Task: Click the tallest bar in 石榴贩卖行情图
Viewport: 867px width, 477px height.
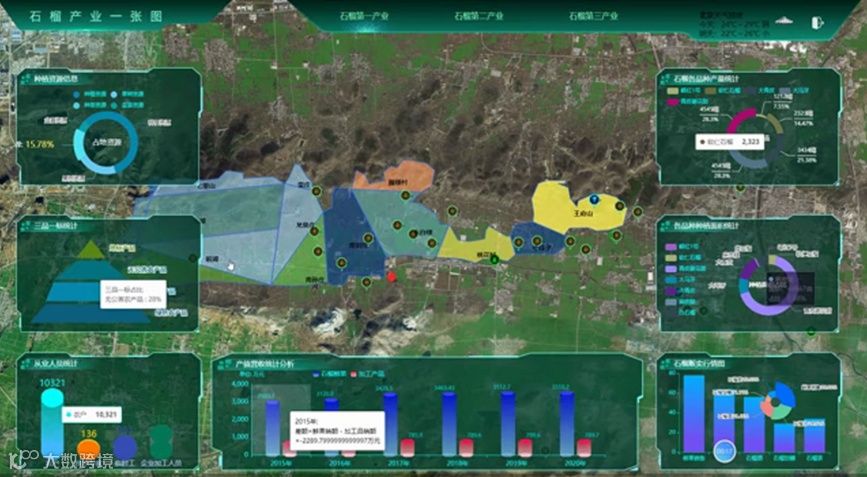Action: point(693,414)
